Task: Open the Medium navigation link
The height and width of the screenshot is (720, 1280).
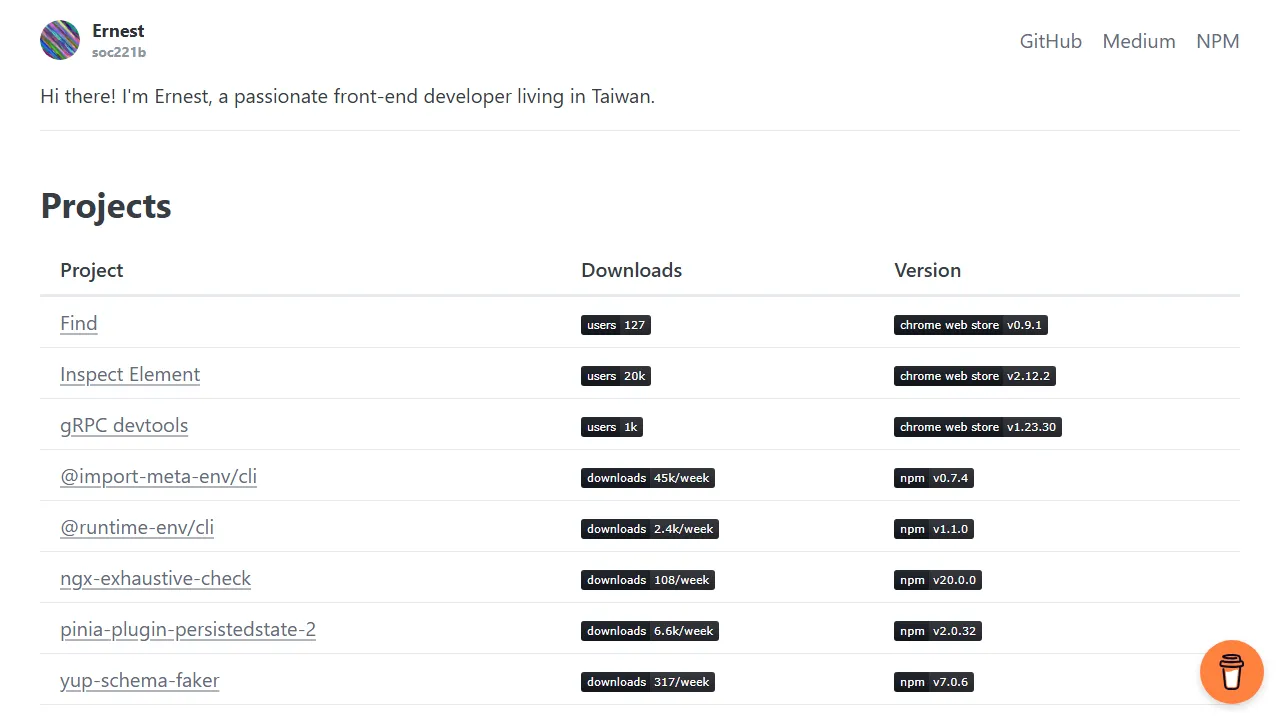Action: pyautogui.click(x=1138, y=41)
